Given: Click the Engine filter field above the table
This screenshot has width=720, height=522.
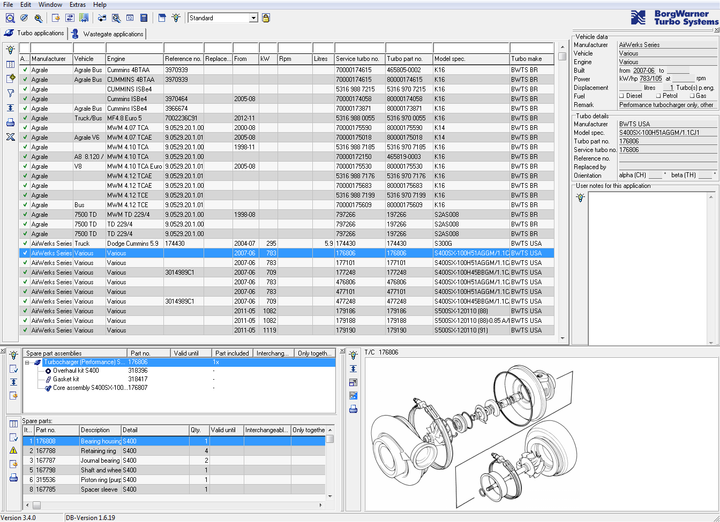Looking at the screenshot, I should [135, 48].
